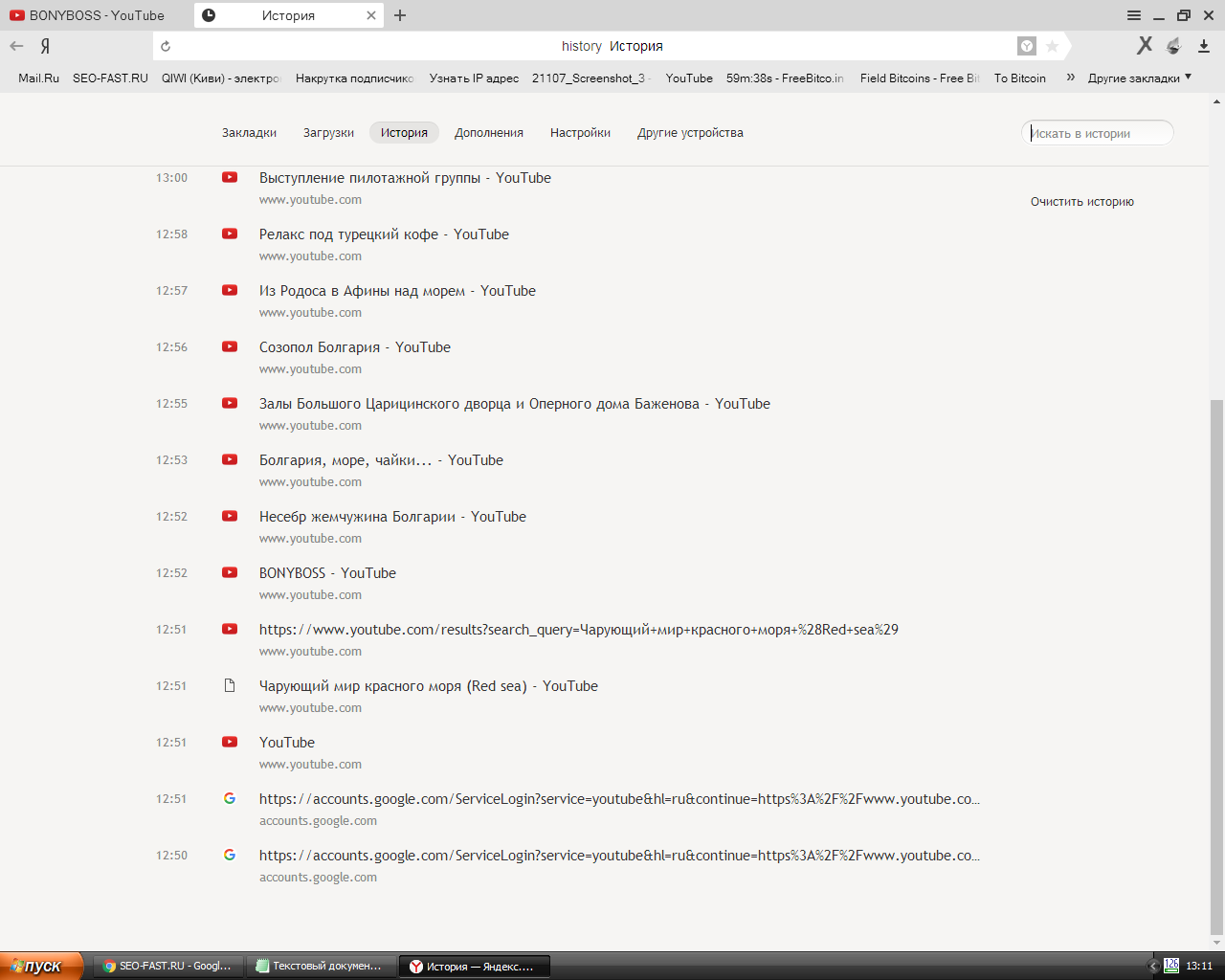Open Field Bitcoins bookmark
This screenshot has width=1225, height=980.
tap(920, 78)
